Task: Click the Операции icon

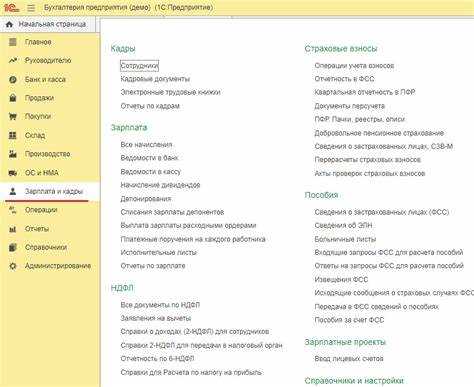Action: [13, 210]
